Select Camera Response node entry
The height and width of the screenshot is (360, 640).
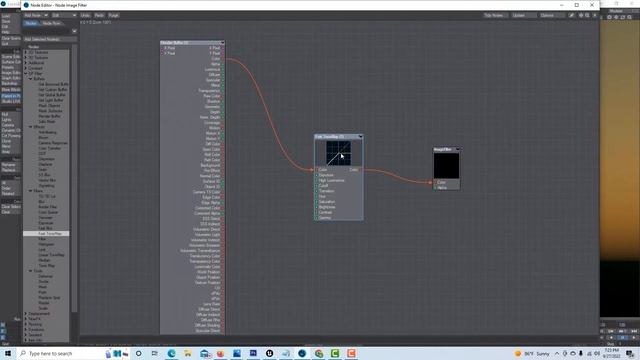point(53,143)
